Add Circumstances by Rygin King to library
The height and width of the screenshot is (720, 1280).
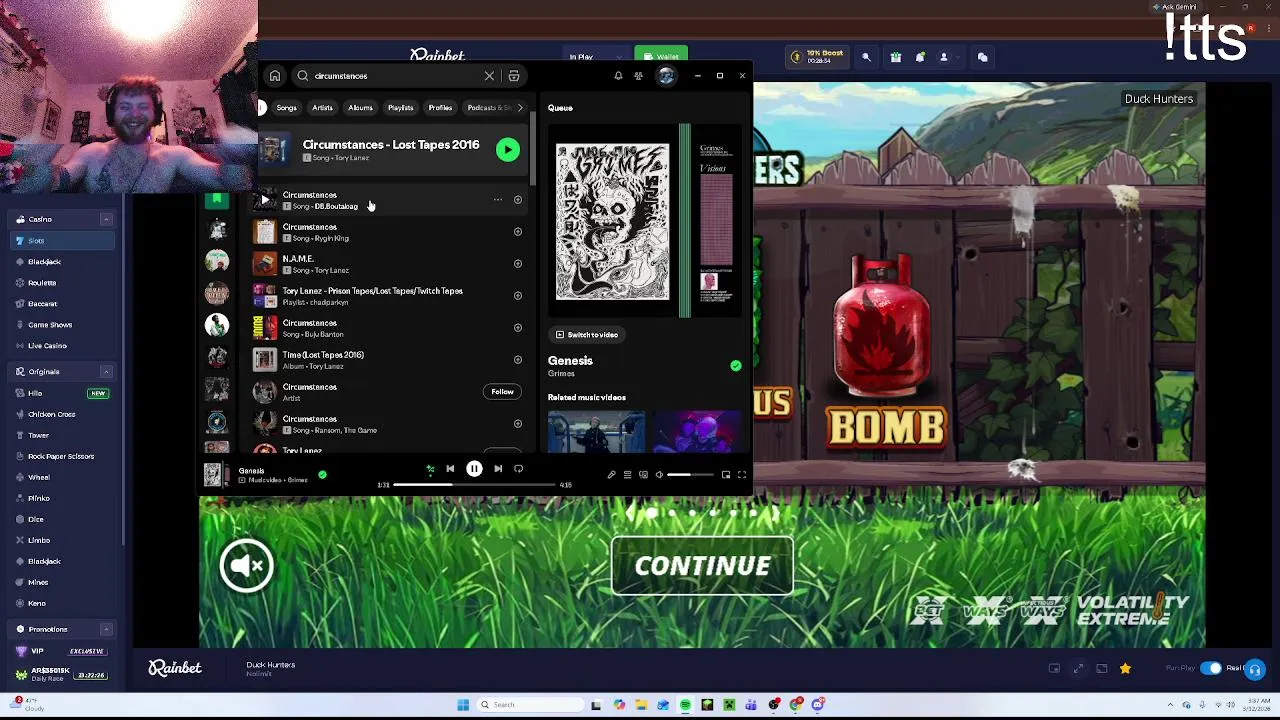coord(518,232)
